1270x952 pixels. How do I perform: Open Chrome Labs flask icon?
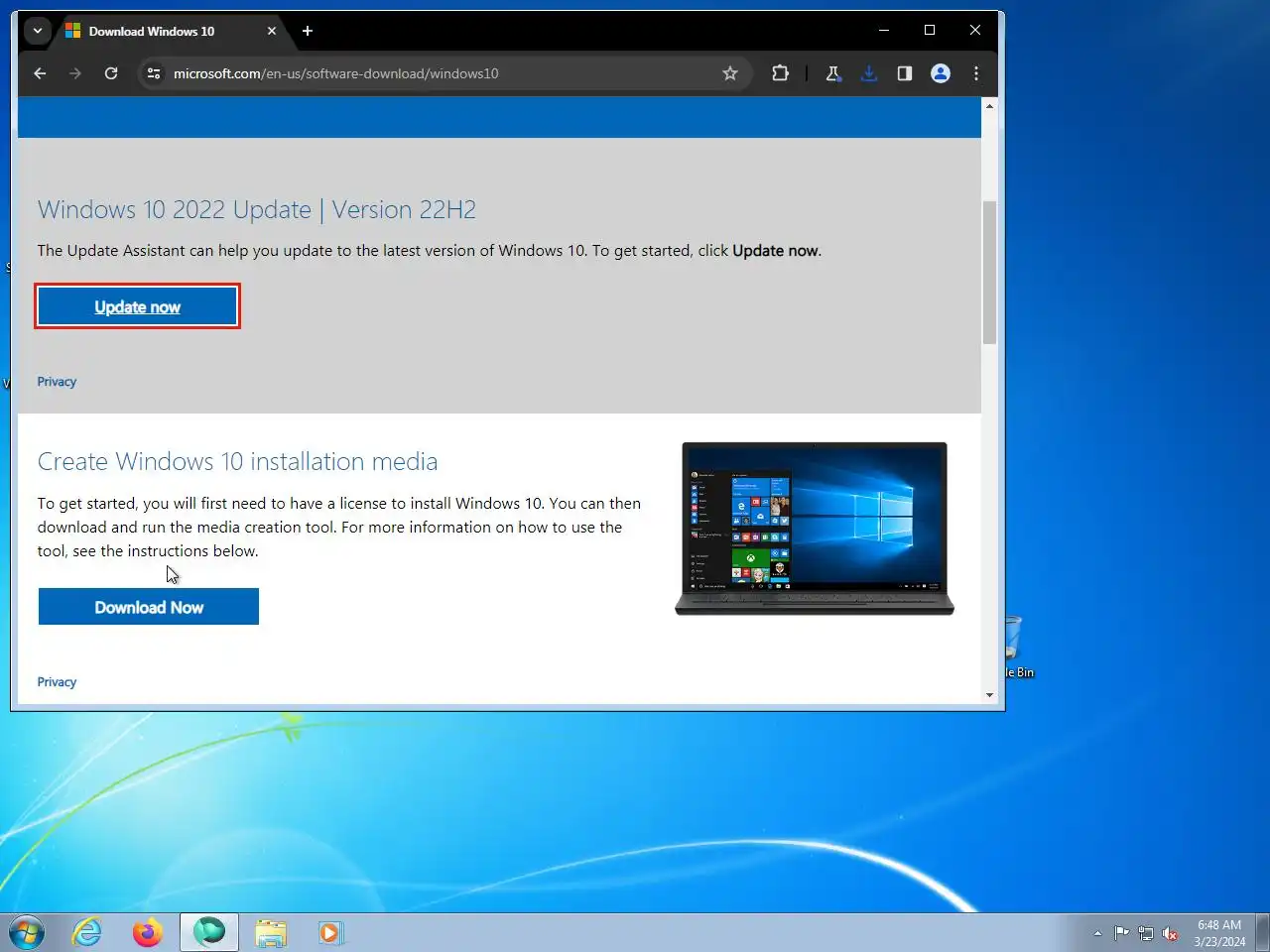[x=833, y=73]
